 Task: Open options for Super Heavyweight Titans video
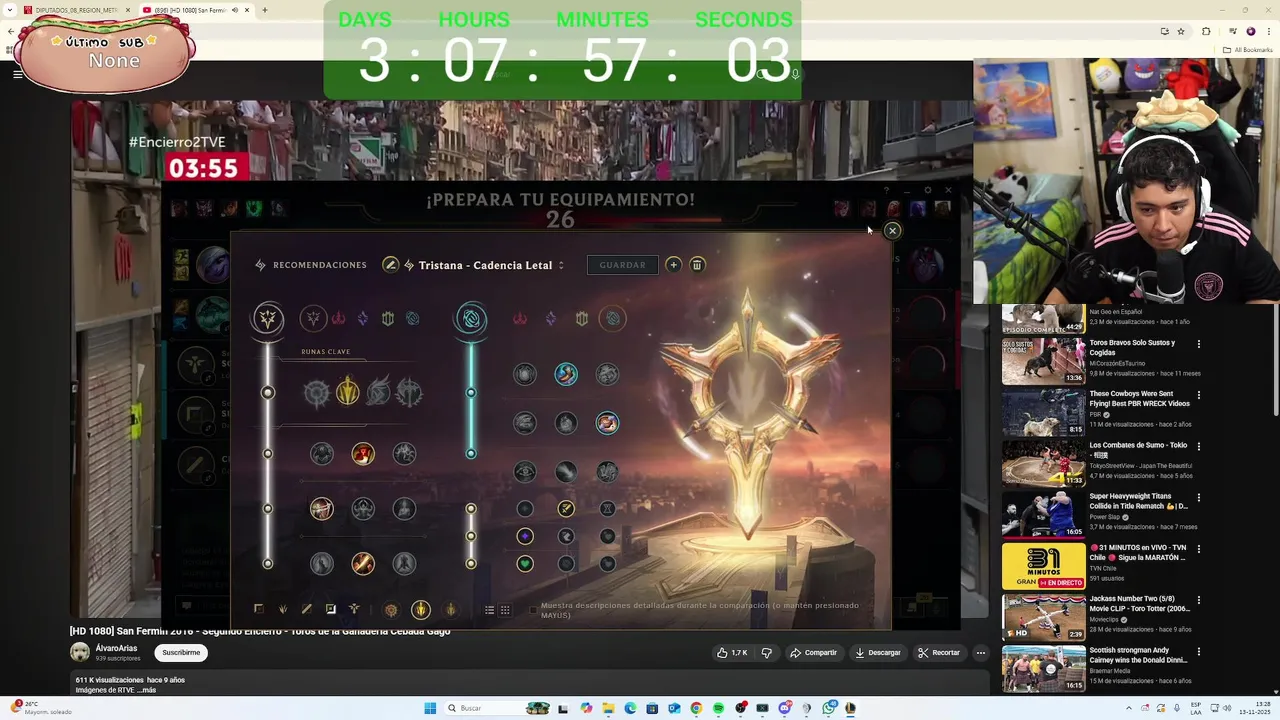1198,498
